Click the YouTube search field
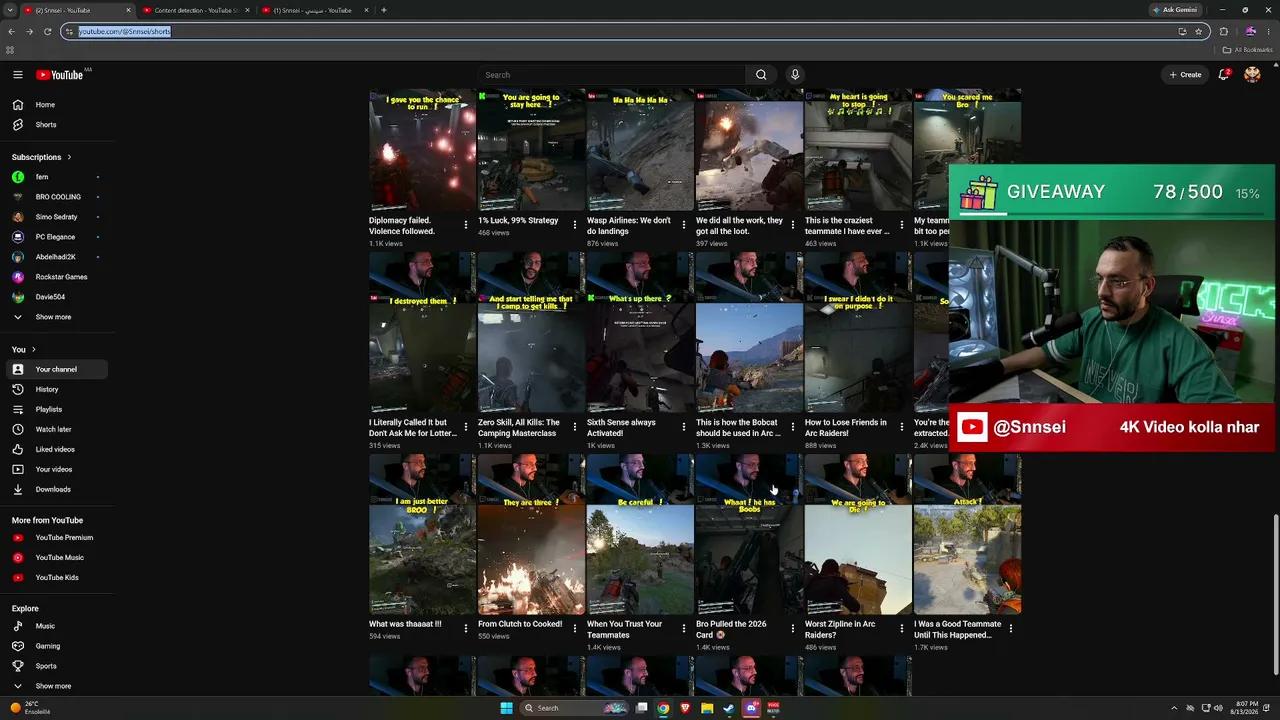This screenshot has height=720, width=1280. (610, 75)
